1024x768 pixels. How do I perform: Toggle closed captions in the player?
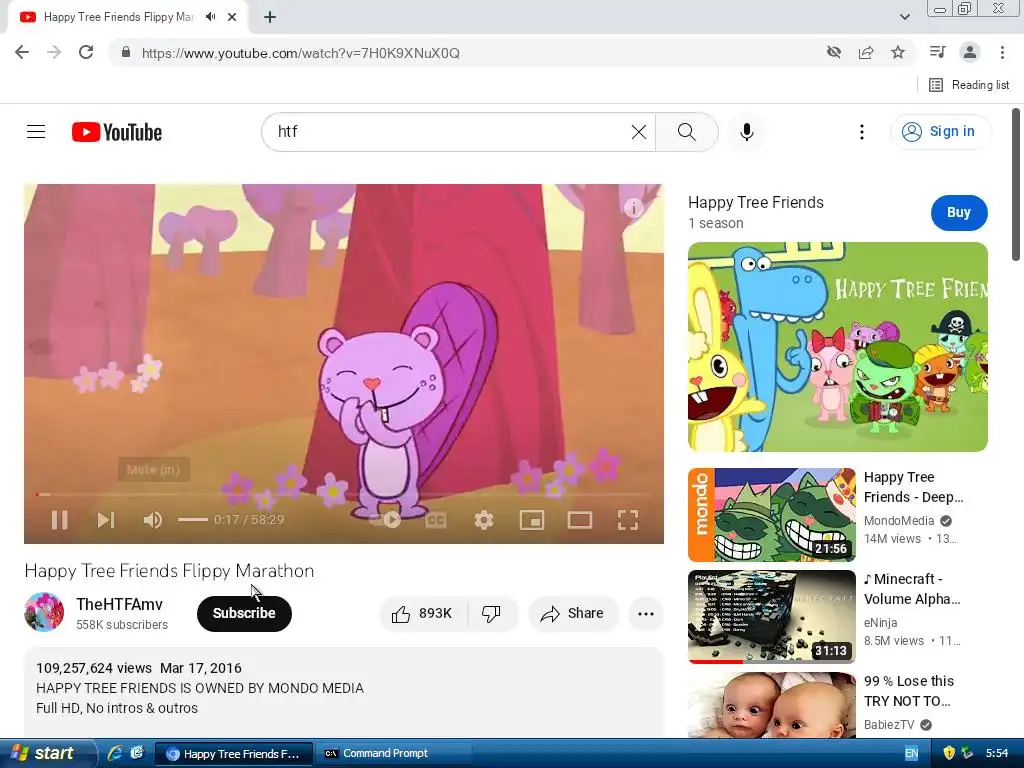436,520
